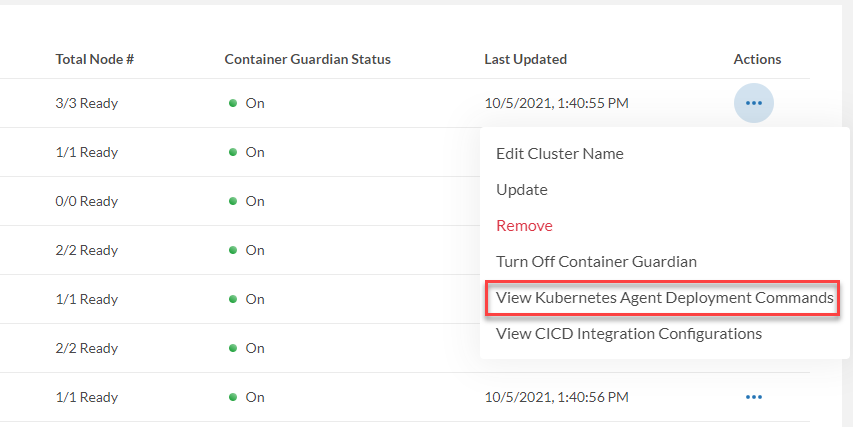Select Turn Off Container Guardian
Image resolution: width=853 pixels, height=427 pixels.
coord(596,262)
